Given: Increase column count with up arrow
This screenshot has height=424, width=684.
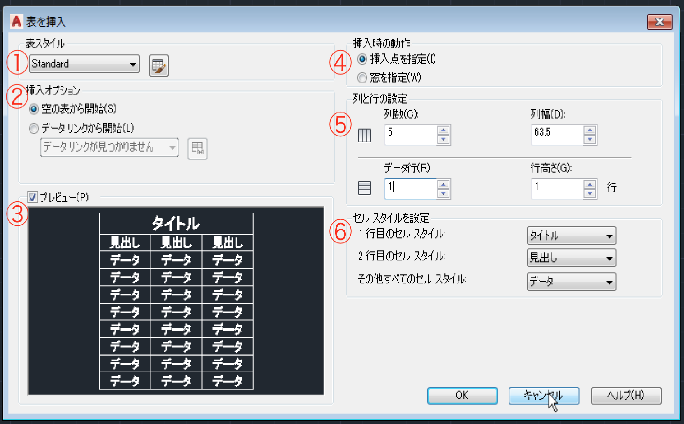Looking at the screenshot, I should click(443, 130).
